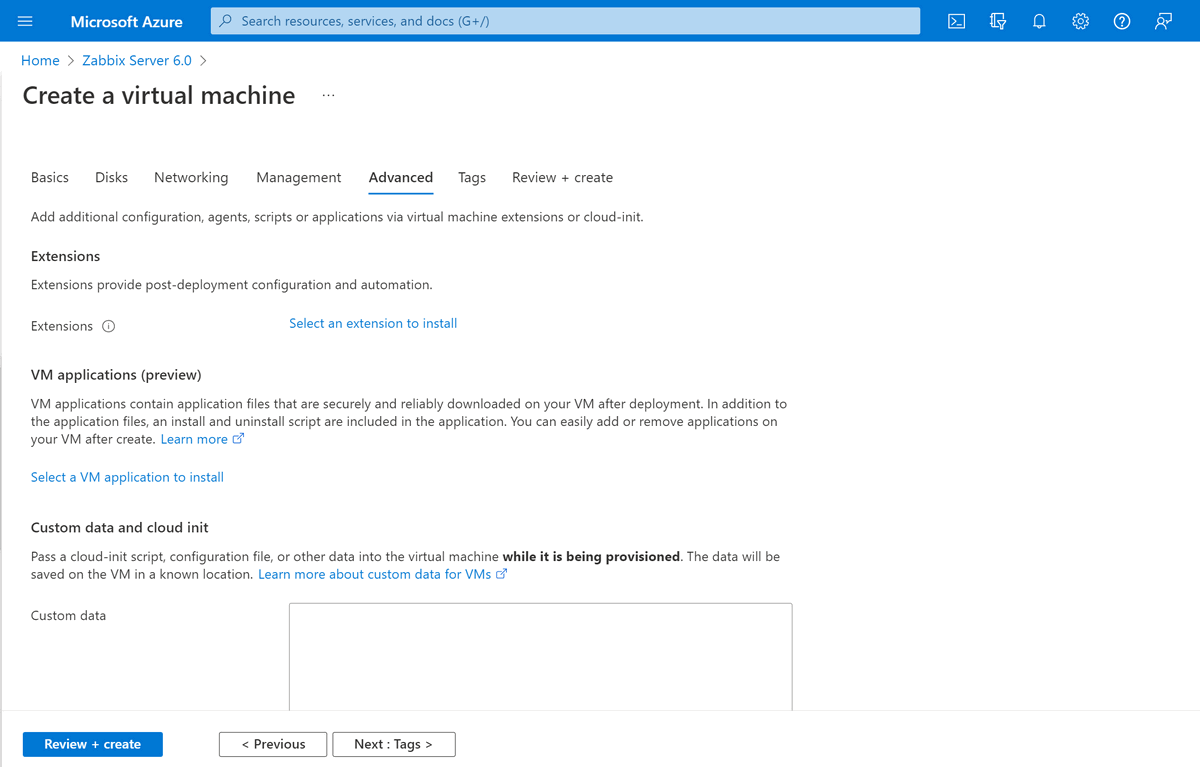
Task: Click the Create a virtual machine heading
Action: coord(159,96)
